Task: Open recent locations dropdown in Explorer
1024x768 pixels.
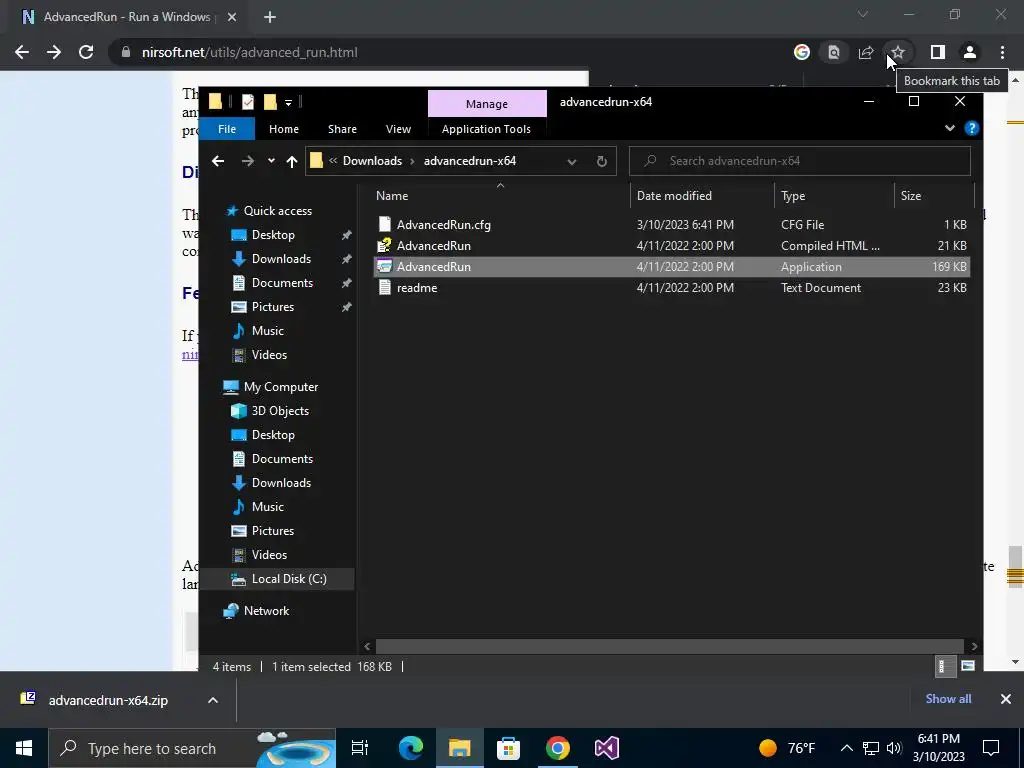Action: click(x=271, y=161)
